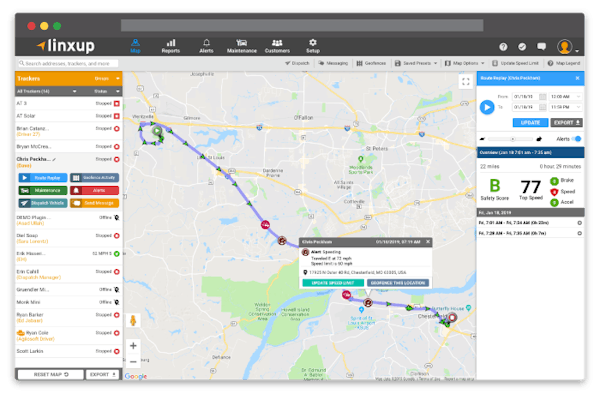This screenshot has height=394, width=600.
Task: Click the Reset Map button
Action: 51,374
